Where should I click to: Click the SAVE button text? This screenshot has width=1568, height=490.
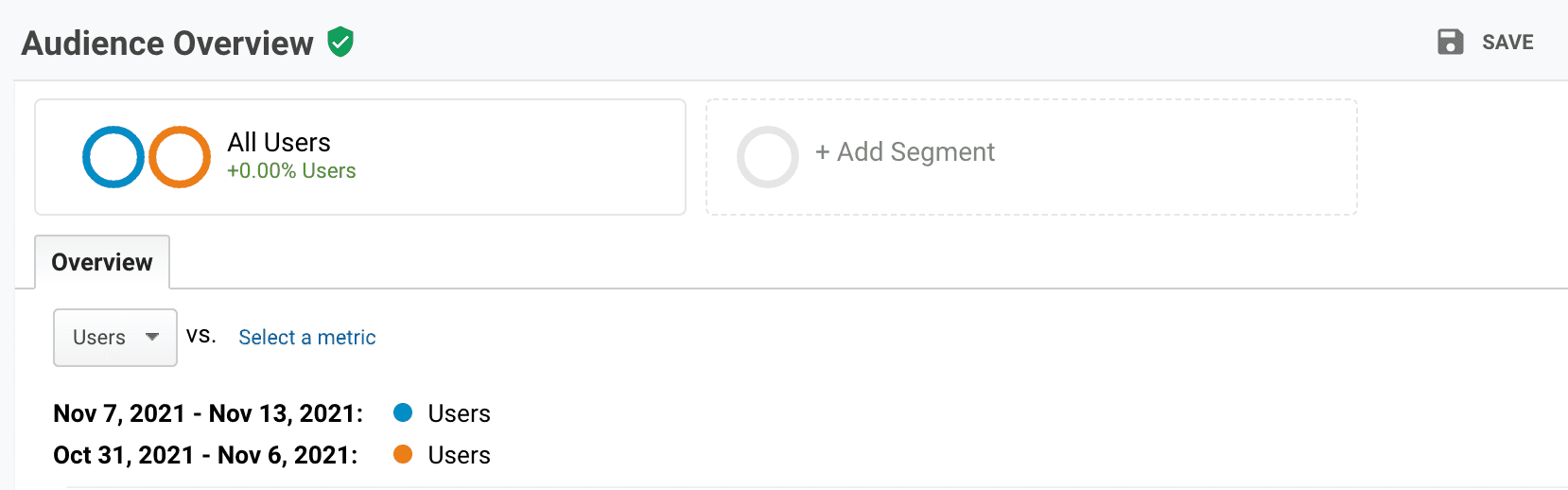pyautogui.click(x=1507, y=43)
